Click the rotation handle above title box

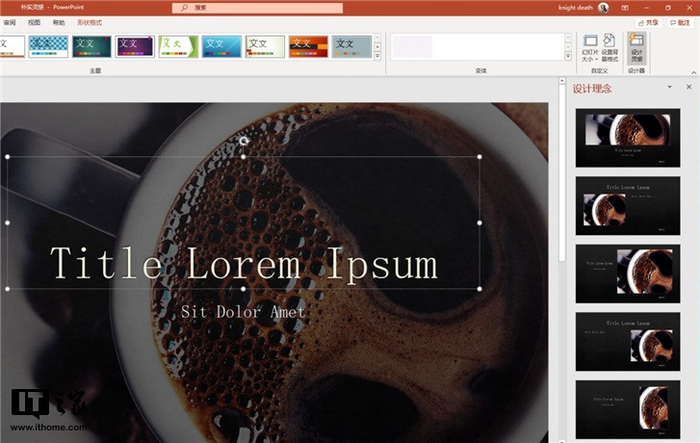tap(243, 141)
